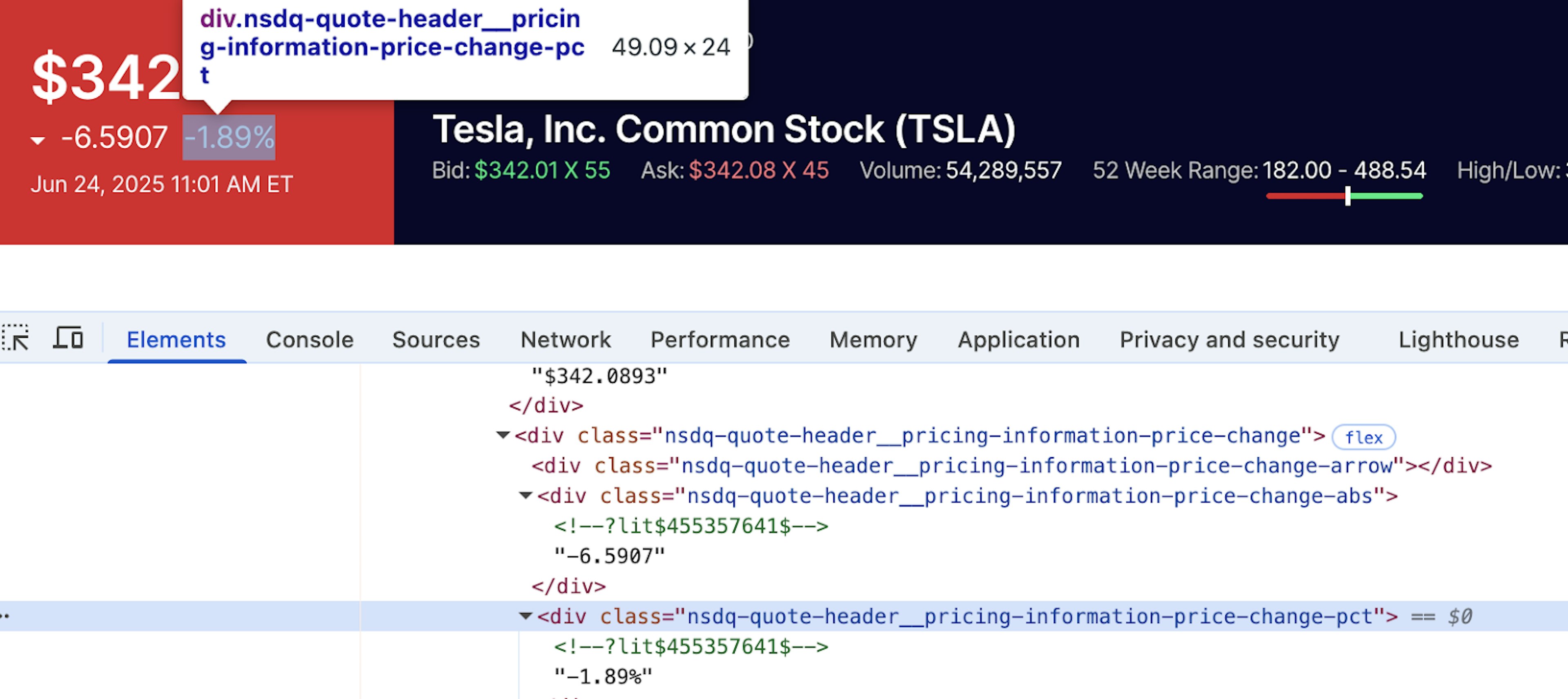Screen dimensions: 1568x699
Task: Collapse the price-change-pct div node
Action: [526, 616]
